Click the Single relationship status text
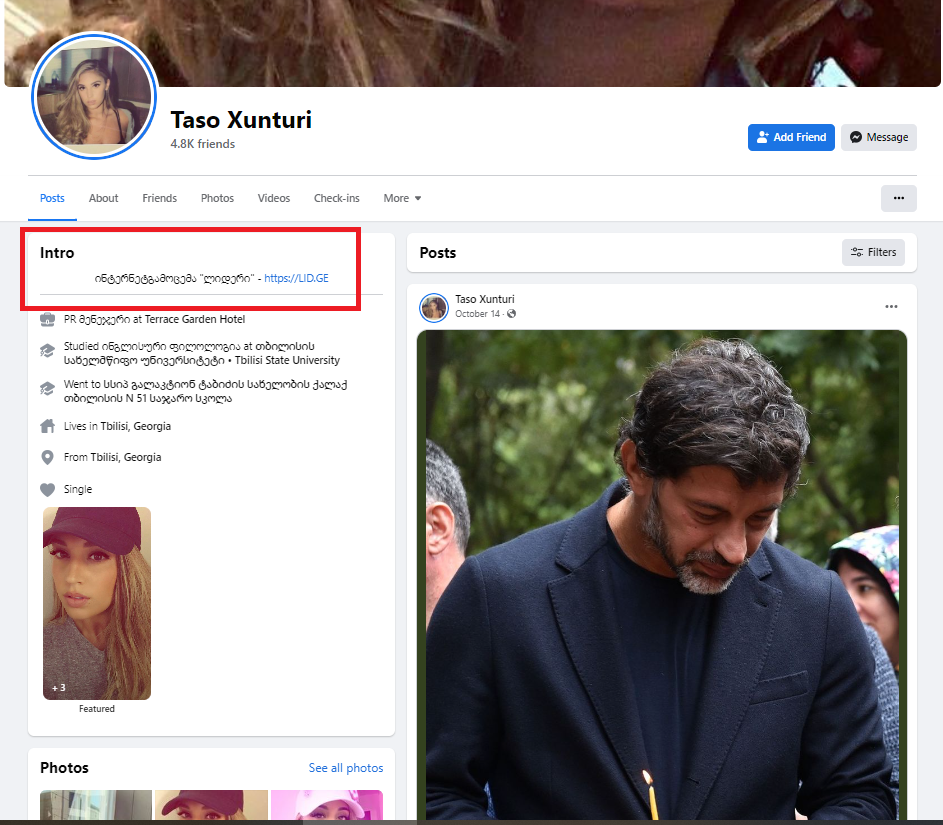943x825 pixels. coord(78,489)
